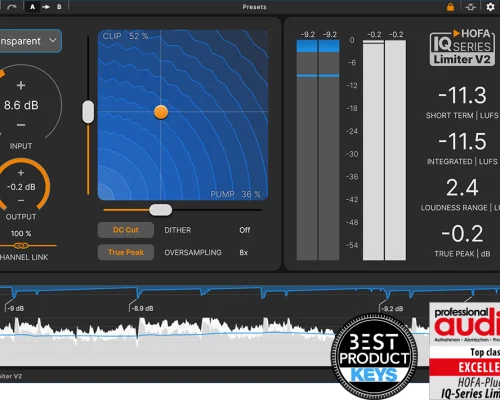Click the minus on the OUTPUT knob
This screenshot has height=400, width=500.
[21, 200]
